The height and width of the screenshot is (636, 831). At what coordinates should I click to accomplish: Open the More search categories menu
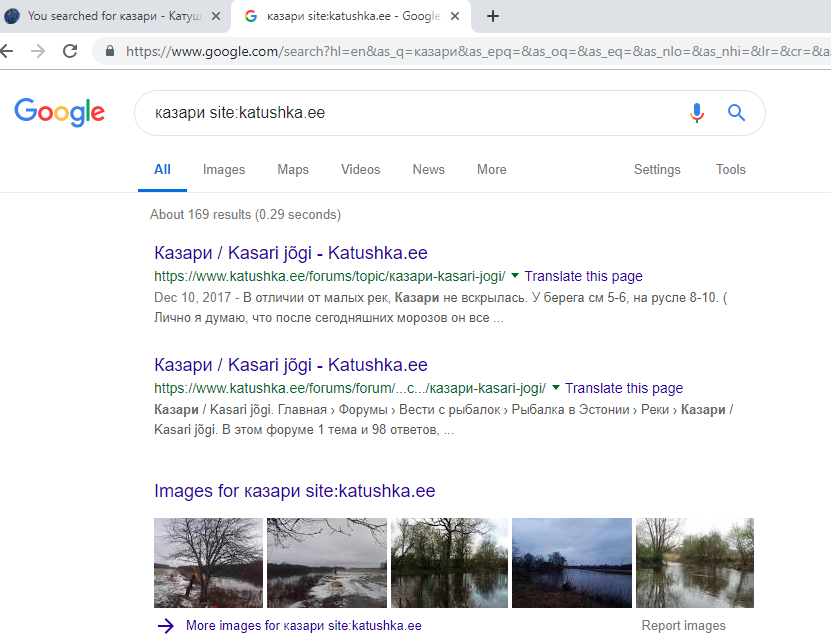click(x=491, y=170)
